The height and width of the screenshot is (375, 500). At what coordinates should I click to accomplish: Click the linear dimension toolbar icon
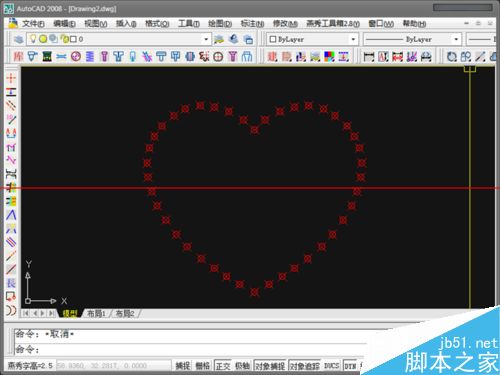[369, 57]
